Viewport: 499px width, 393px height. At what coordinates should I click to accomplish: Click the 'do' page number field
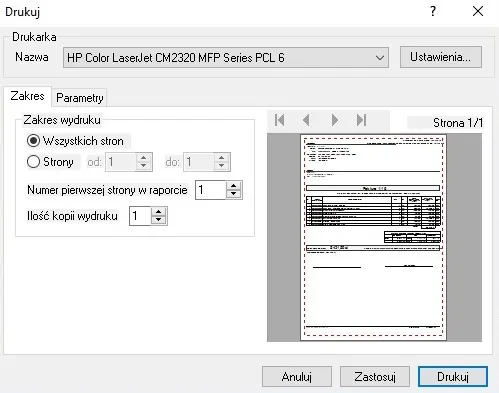pos(199,162)
